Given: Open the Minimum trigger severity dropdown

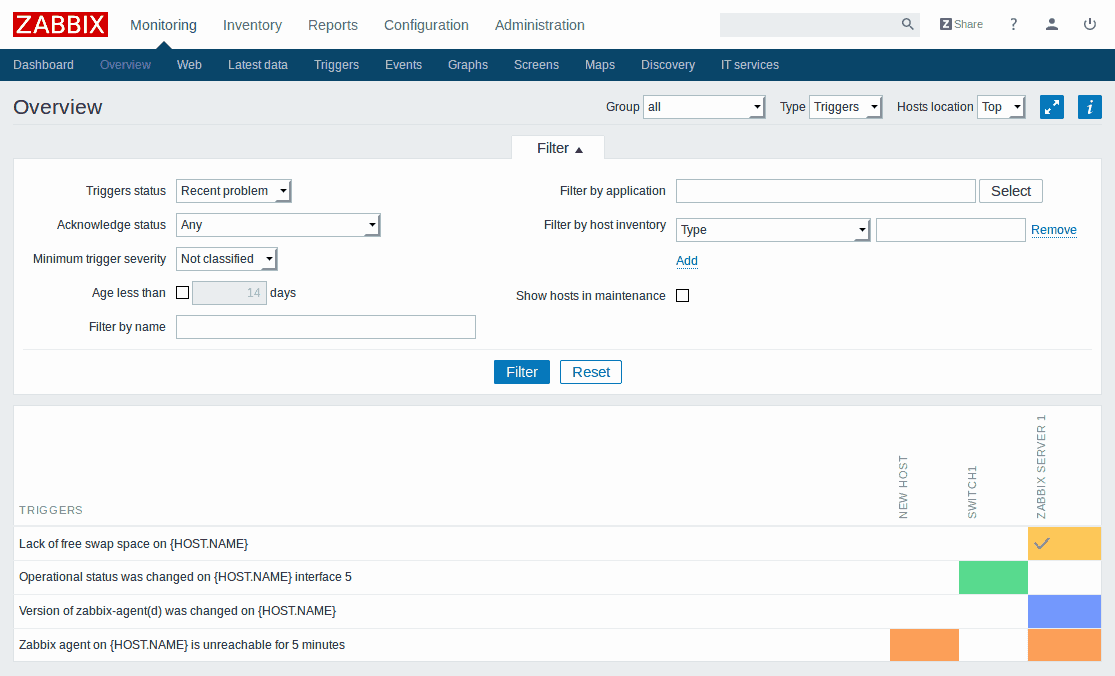Looking at the screenshot, I should tap(226, 259).
